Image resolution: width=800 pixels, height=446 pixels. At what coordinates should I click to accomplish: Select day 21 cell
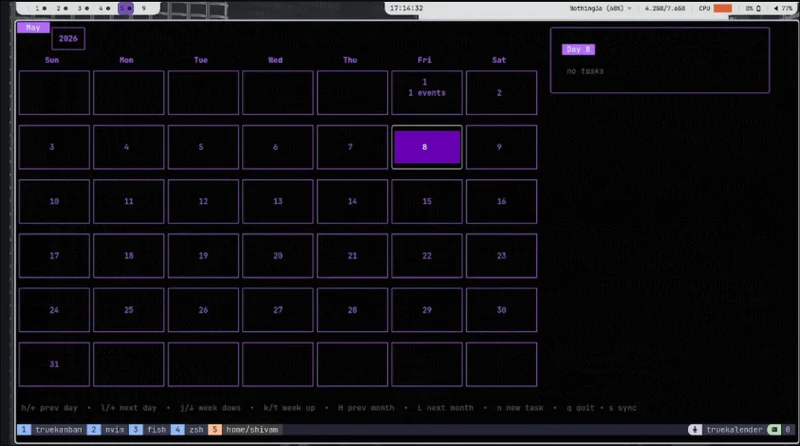[x=352, y=256]
